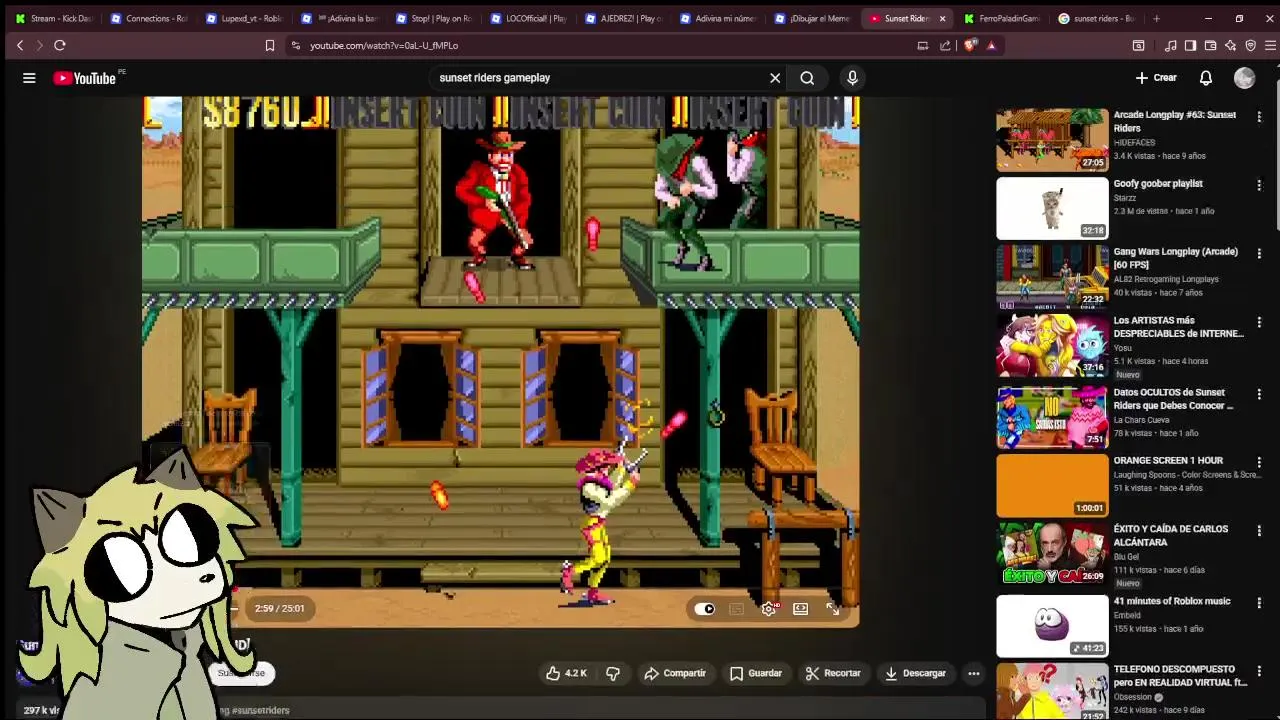Open options for 41 minutes of Roblox music
Image resolution: width=1280 pixels, height=720 pixels.
point(1259,602)
